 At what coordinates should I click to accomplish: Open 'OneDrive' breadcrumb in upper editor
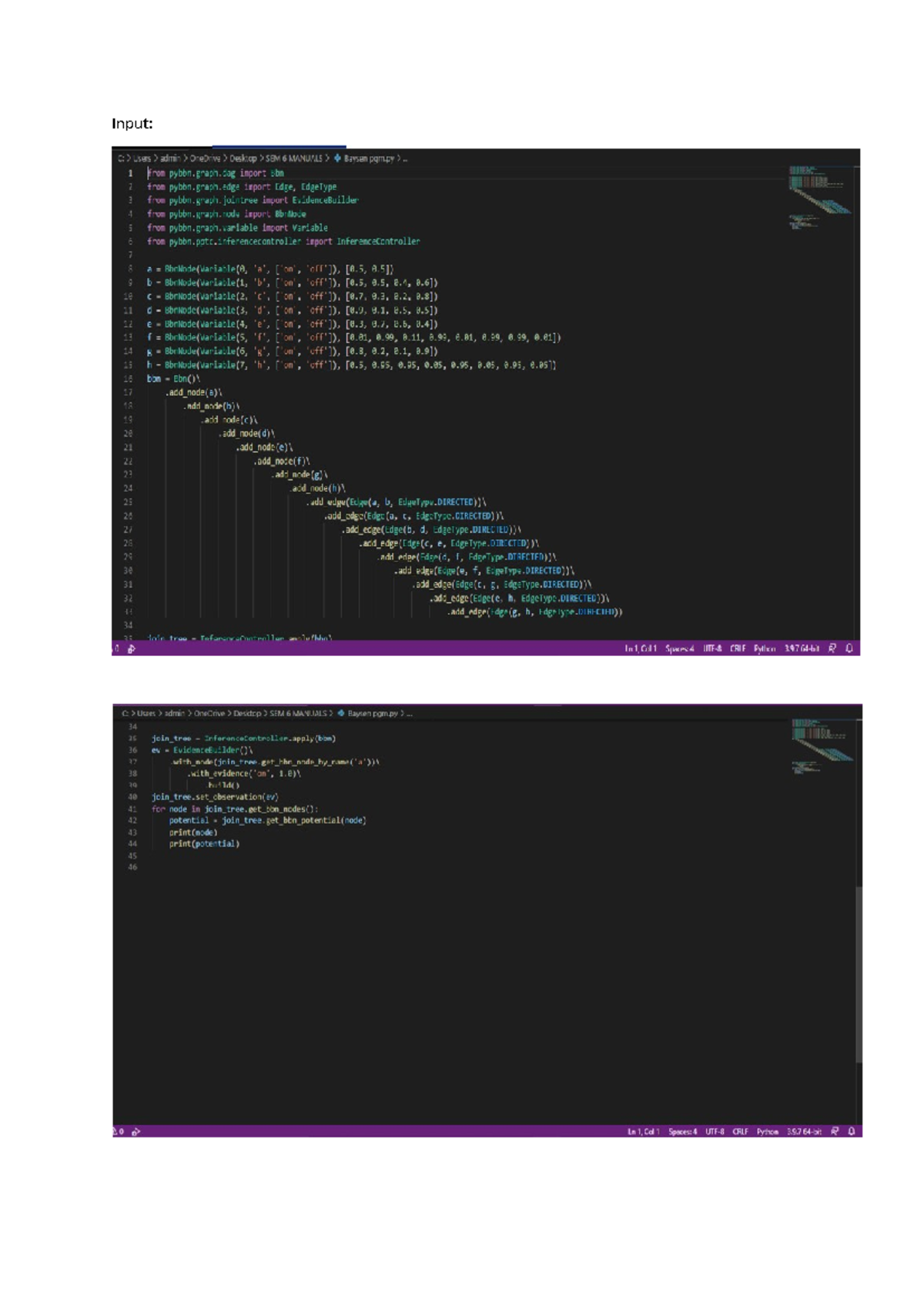pyautogui.click(x=205, y=159)
